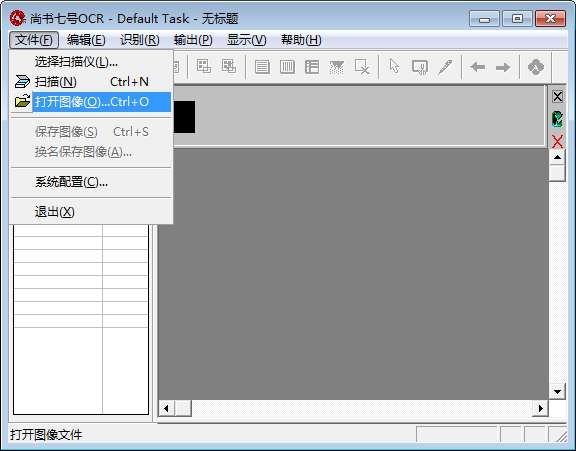Select the dotted image region tool
Image resolution: width=576 pixels, height=451 pixels.
tap(337, 67)
